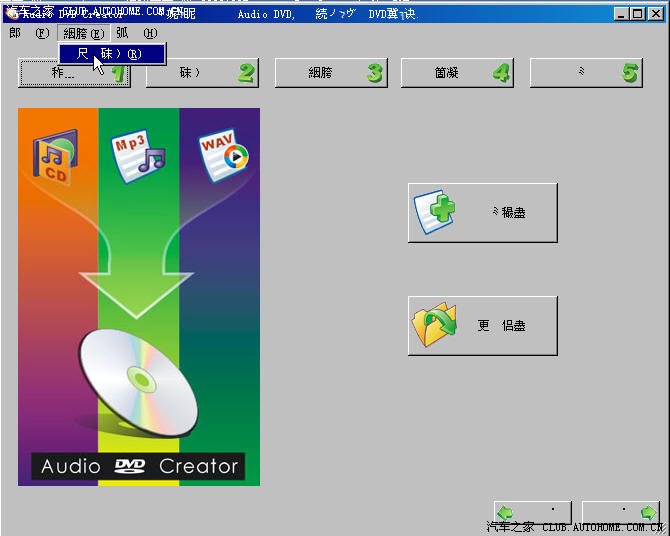This screenshot has height=536, width=670.
Task: Go to wizard step 1 button
Action: [x=74, y=73]
